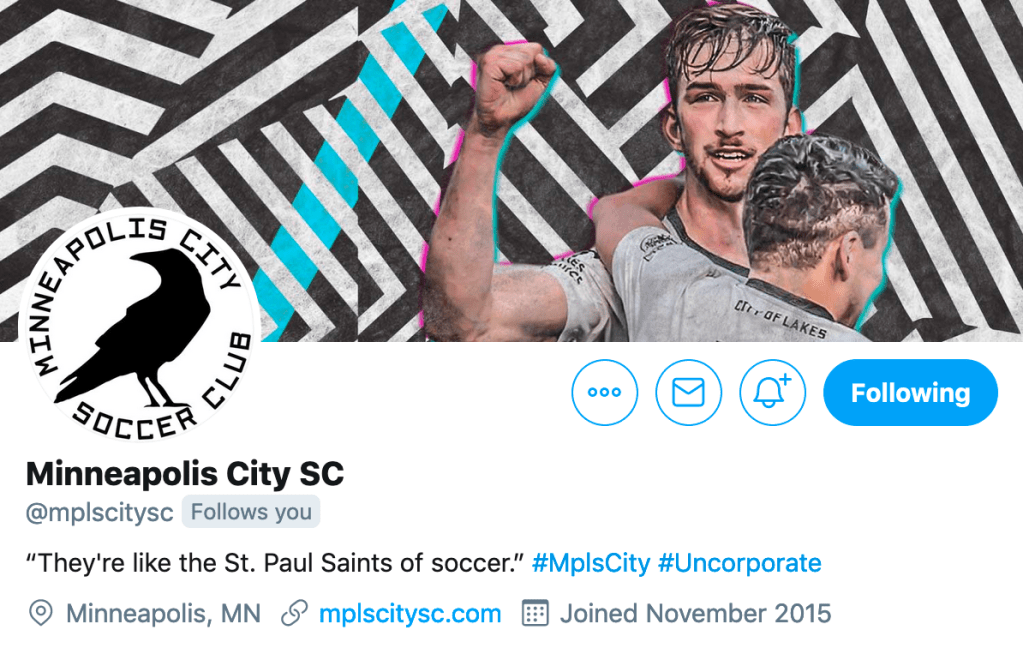Click the St. Paul Saints bio quote
The width and height of the screenshot is (1023, 648).
click(275, 563)
